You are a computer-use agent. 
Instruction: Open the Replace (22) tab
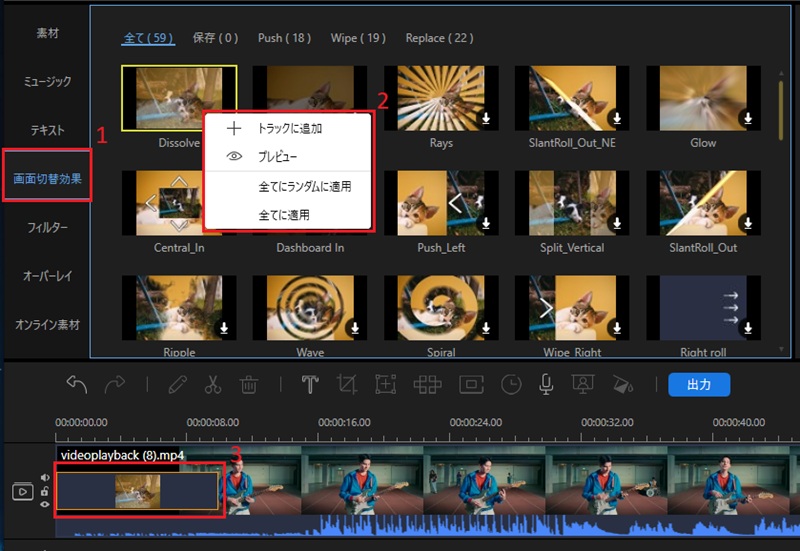[x=439, y=38]
